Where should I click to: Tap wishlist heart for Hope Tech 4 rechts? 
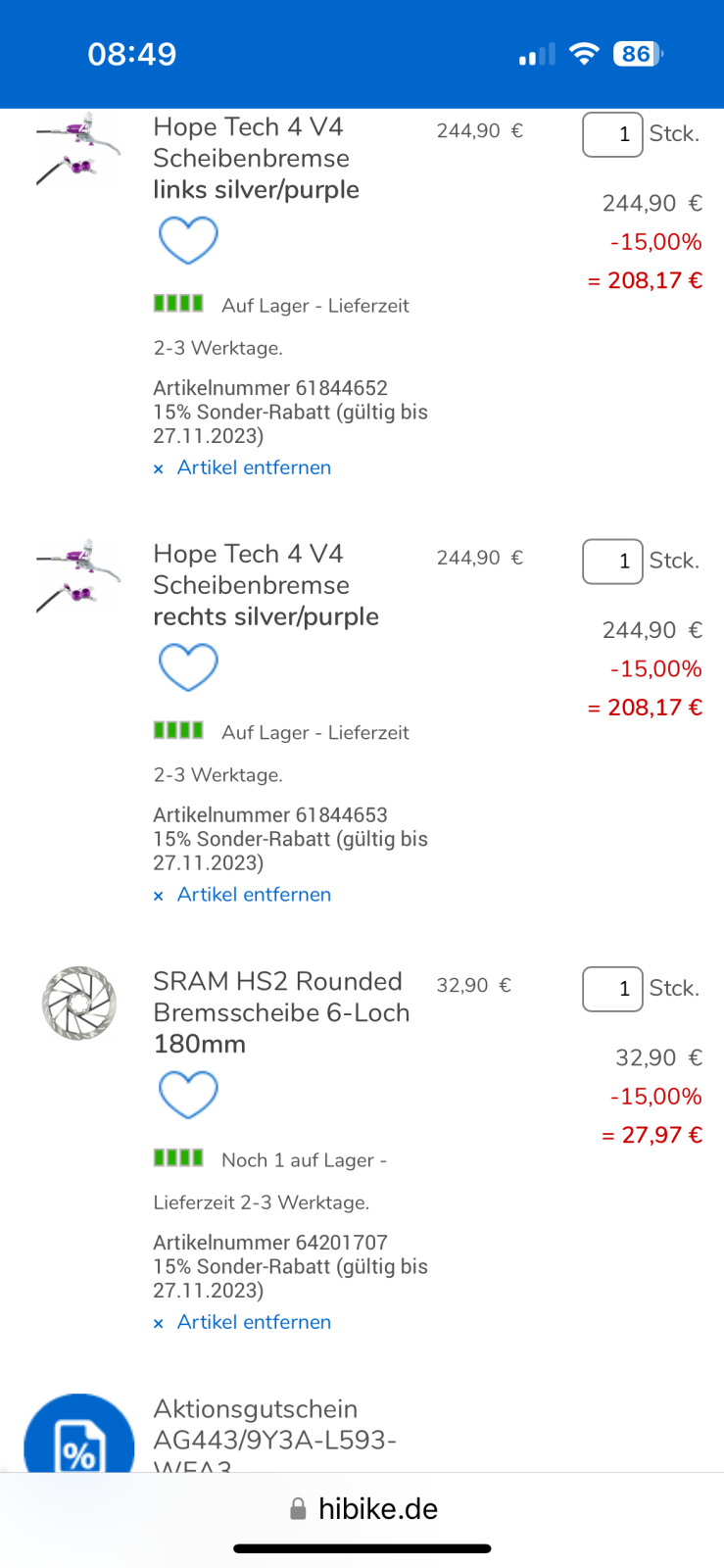click(x=188, y=667)
